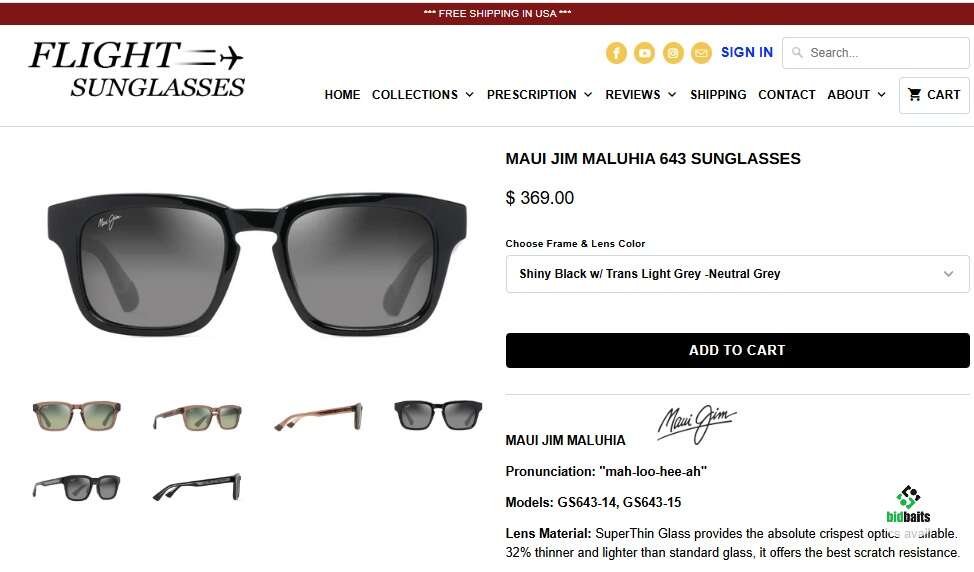This screenshot has width=974, height=572.
Task: Click the Flight Sunglasses logo
Action: (137, 68)
